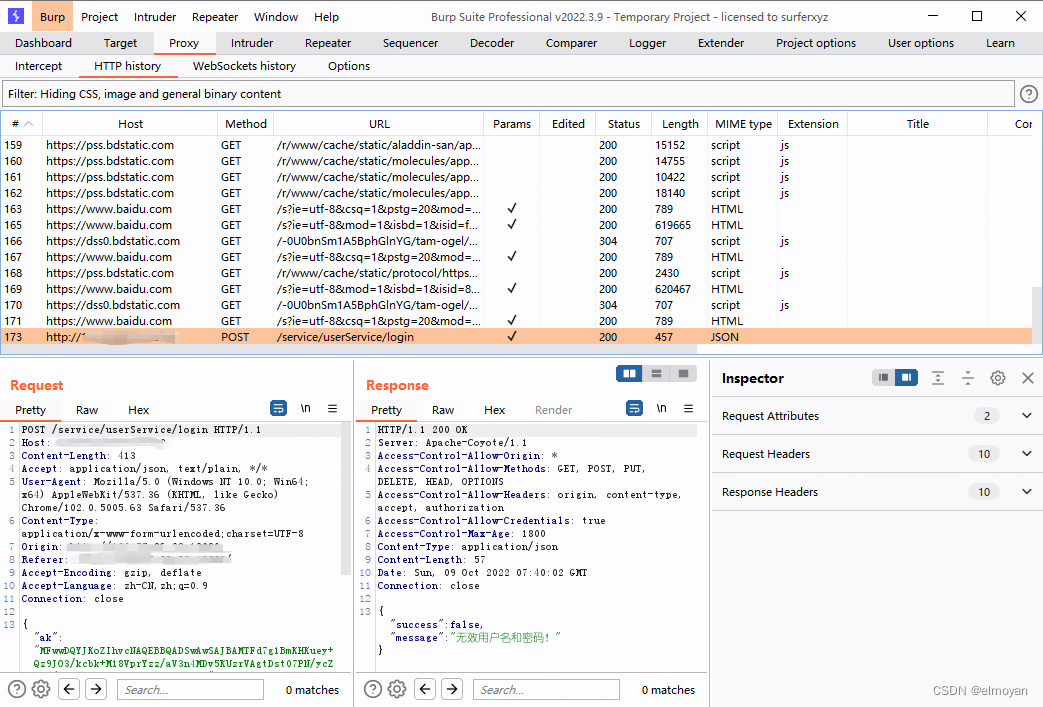Go to previous Request search match

(69, 689)
